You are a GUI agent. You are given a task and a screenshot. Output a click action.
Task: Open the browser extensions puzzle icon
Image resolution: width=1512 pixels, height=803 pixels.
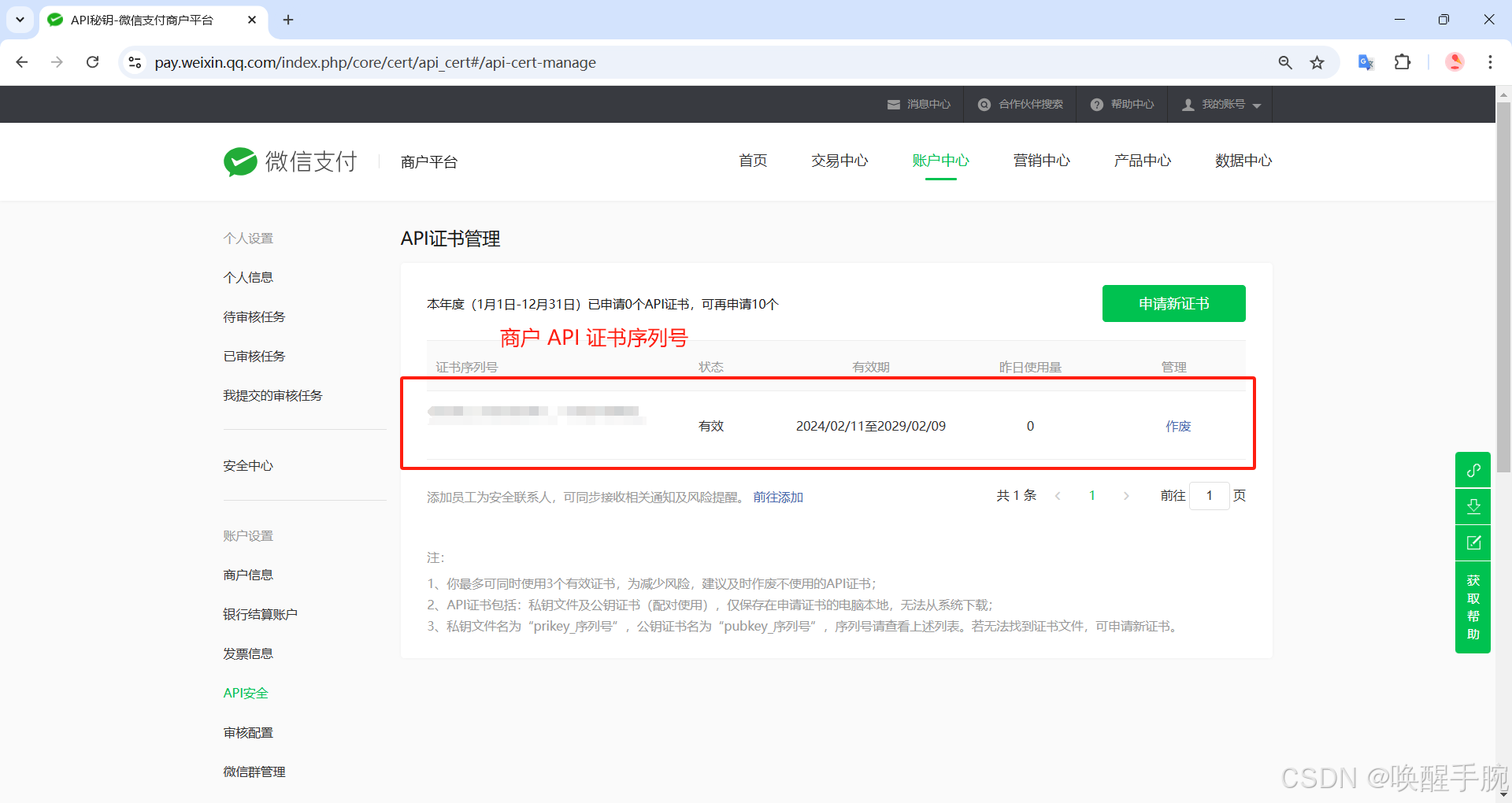tap(1403, 62)
